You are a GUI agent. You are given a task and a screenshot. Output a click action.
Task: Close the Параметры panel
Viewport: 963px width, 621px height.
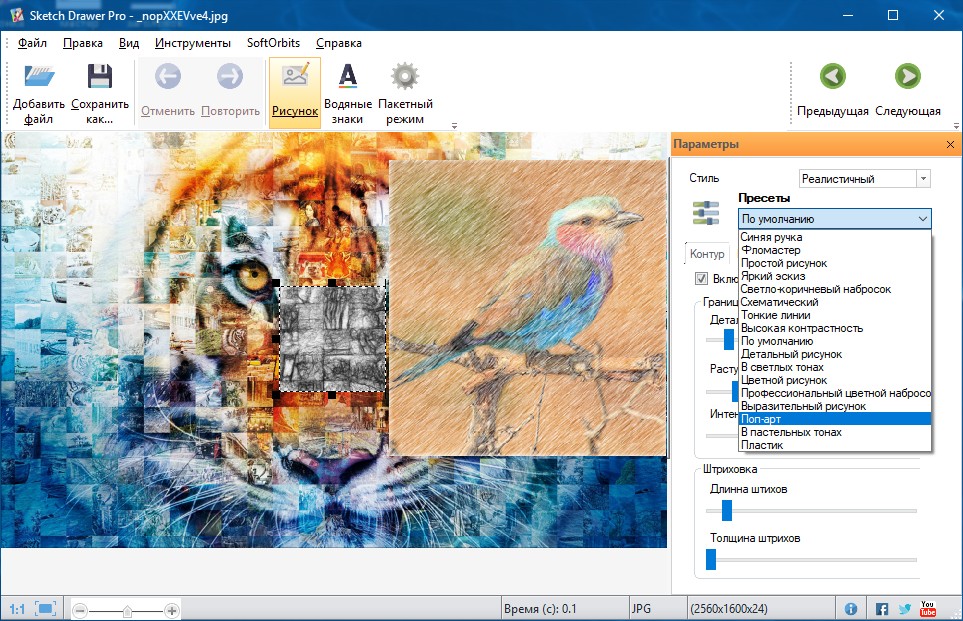point(949,144)
